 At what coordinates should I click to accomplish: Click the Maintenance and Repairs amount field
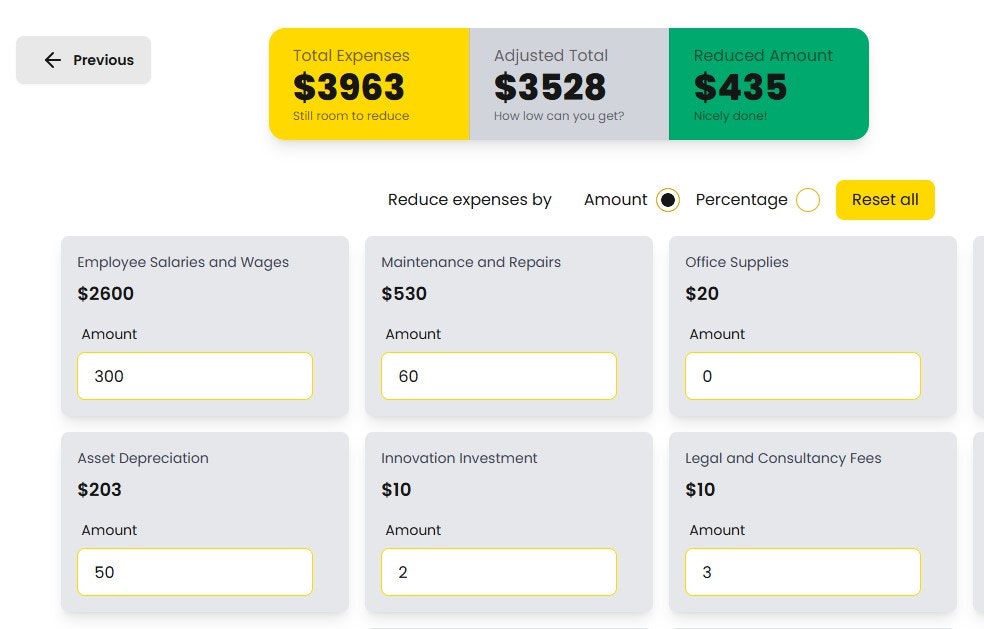(x=499, y=376)
